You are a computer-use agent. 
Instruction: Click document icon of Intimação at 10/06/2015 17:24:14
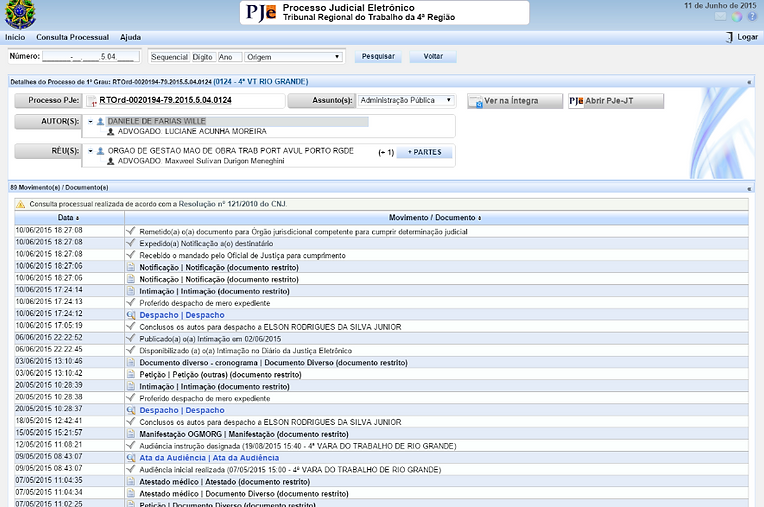pyautogui.click(x=131, y=291)
